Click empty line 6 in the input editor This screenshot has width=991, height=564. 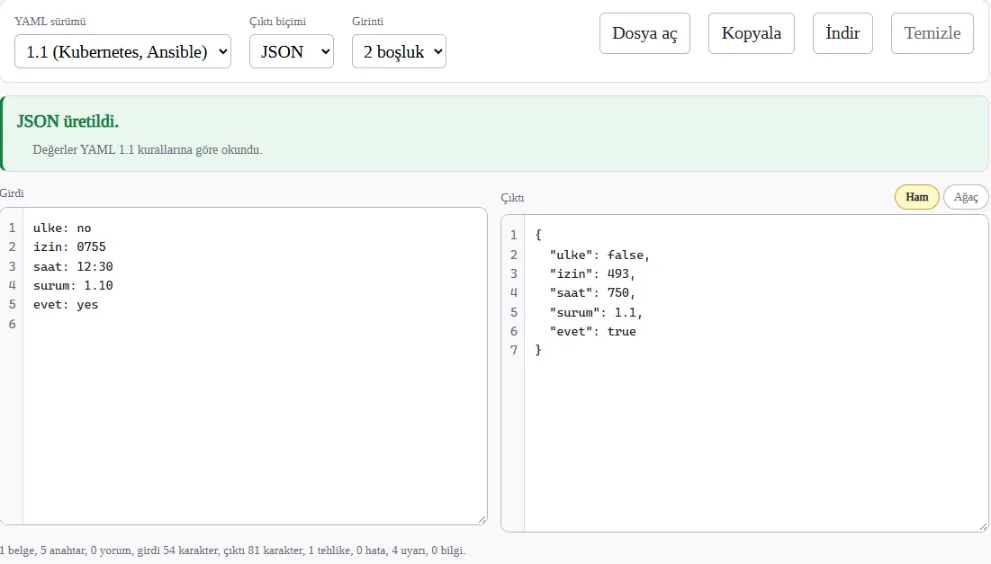coord(253,324)
